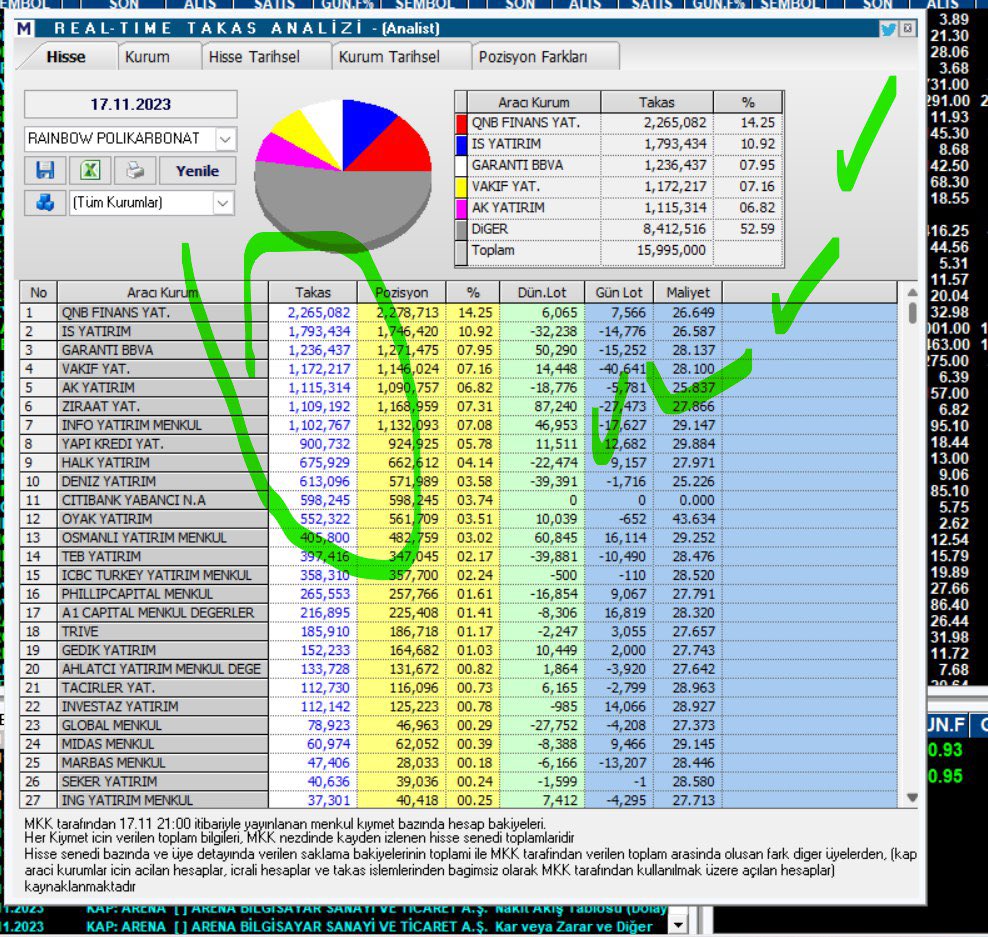Select the OSMANLI YATIRIM MENKUL row
988x937 pixels.
(459, 537)
